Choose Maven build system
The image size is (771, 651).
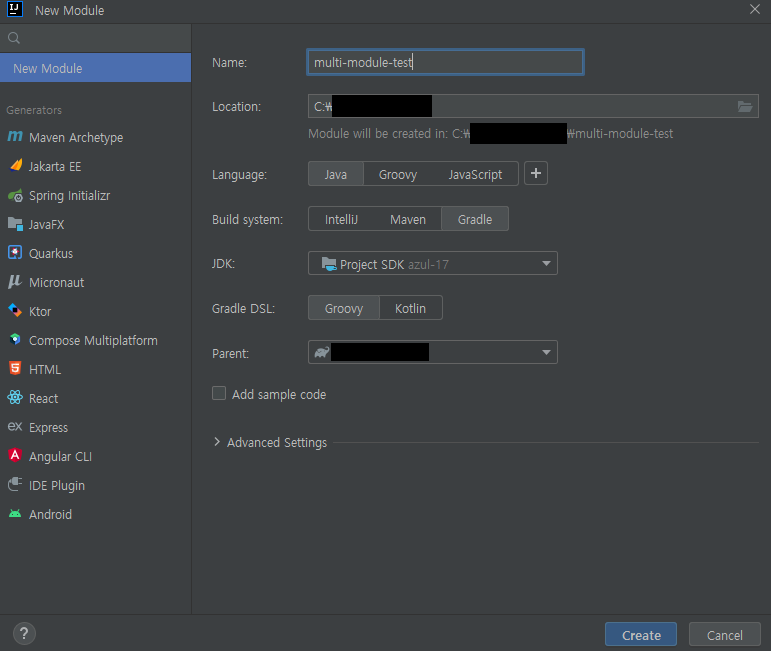click(408, 219)
